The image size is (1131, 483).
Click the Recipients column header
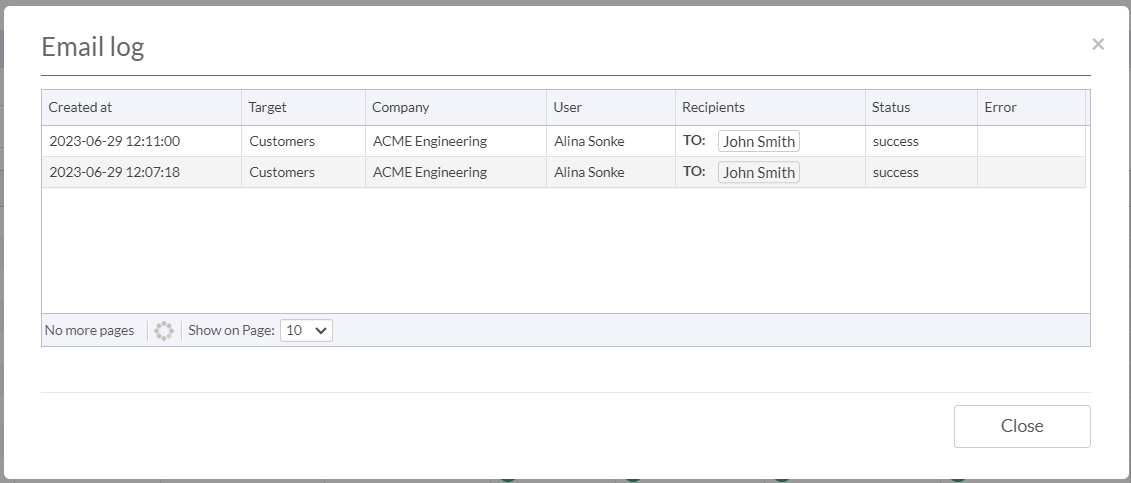click(x=770, y=107)
